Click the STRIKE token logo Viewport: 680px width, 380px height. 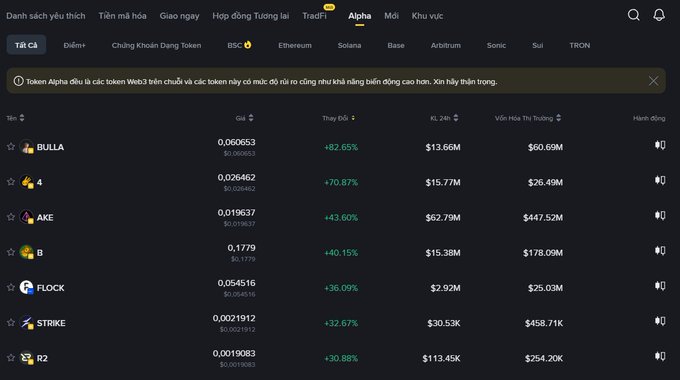click(x=26, y=323)
